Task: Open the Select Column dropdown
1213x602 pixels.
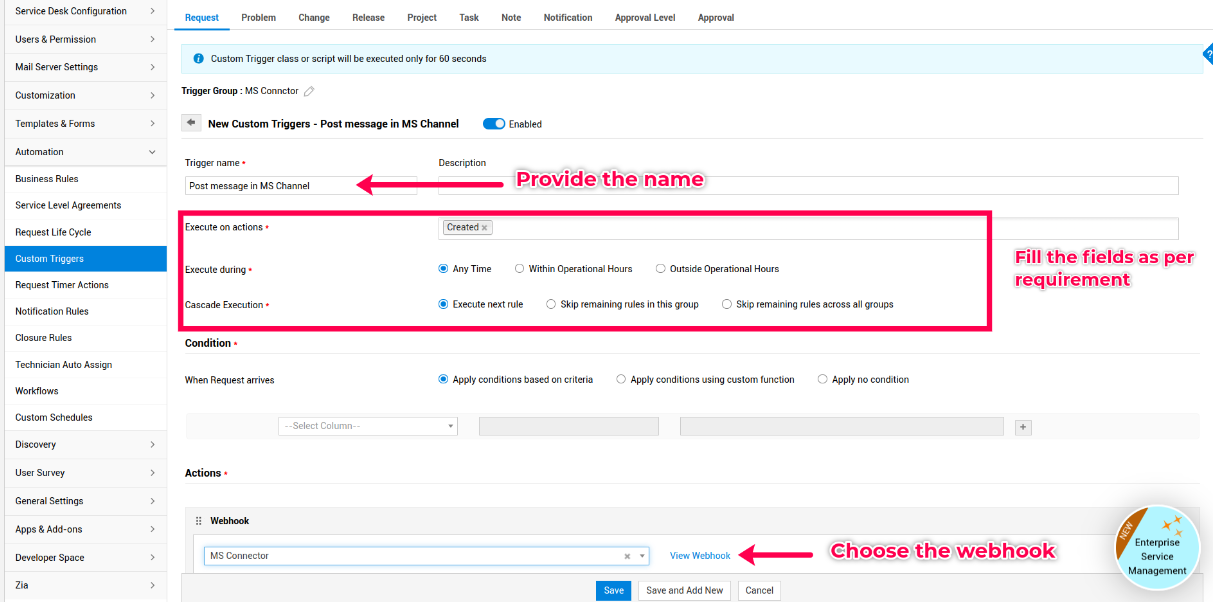Action: [367, 426]
